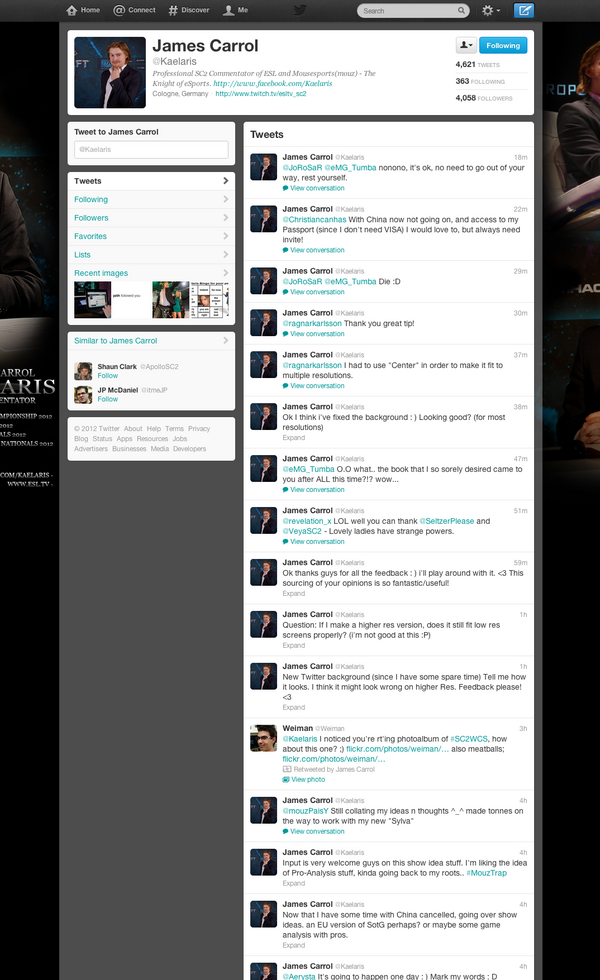Viewport: 600px width, 980px height.
Task: Open the @VeyaSC2 mention
Action: click(302, 531)
